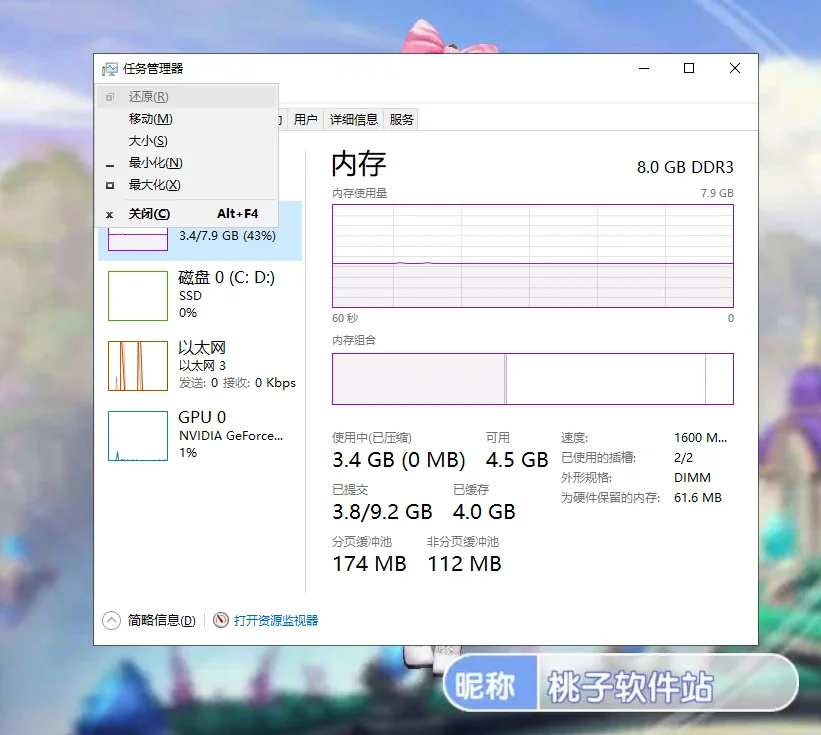Click the slots used value 2/2
The image size is (821, 735).
[683, 458]
